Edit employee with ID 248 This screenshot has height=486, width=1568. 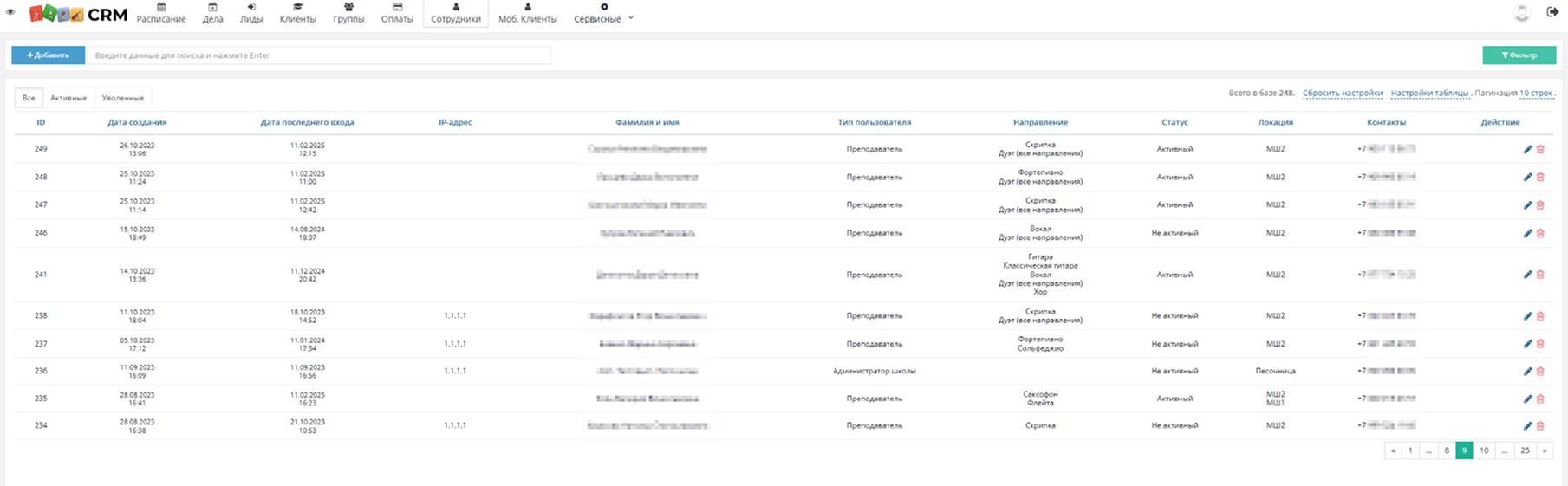[x=1527, y=178]
